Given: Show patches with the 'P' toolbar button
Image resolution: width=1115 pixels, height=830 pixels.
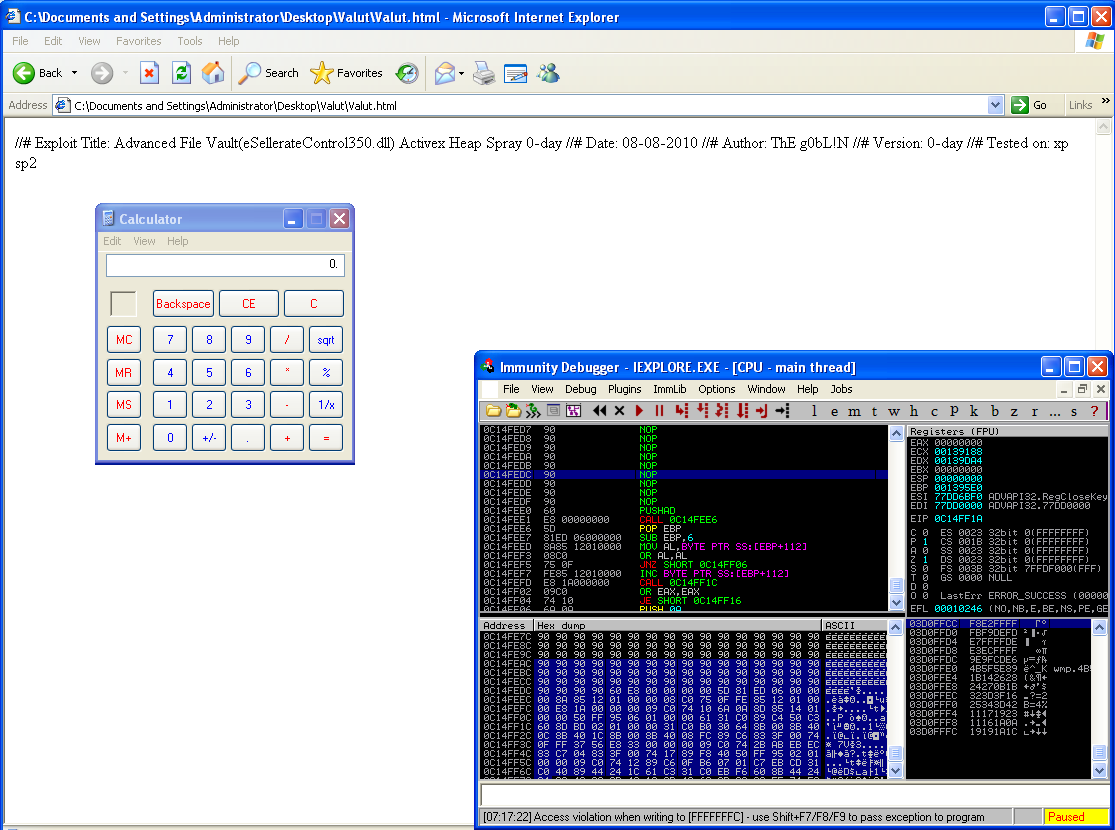Looking at the screenshot, I should (954, 411).
